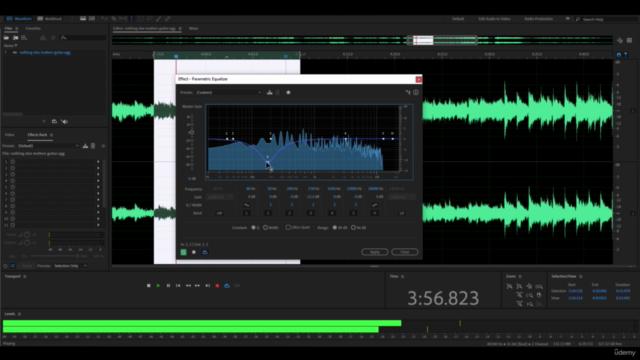This screenshot has height=360, width=640.
Task: Click the Stop button in Transport
Action: pyautogui.click(x=149, y=286)
